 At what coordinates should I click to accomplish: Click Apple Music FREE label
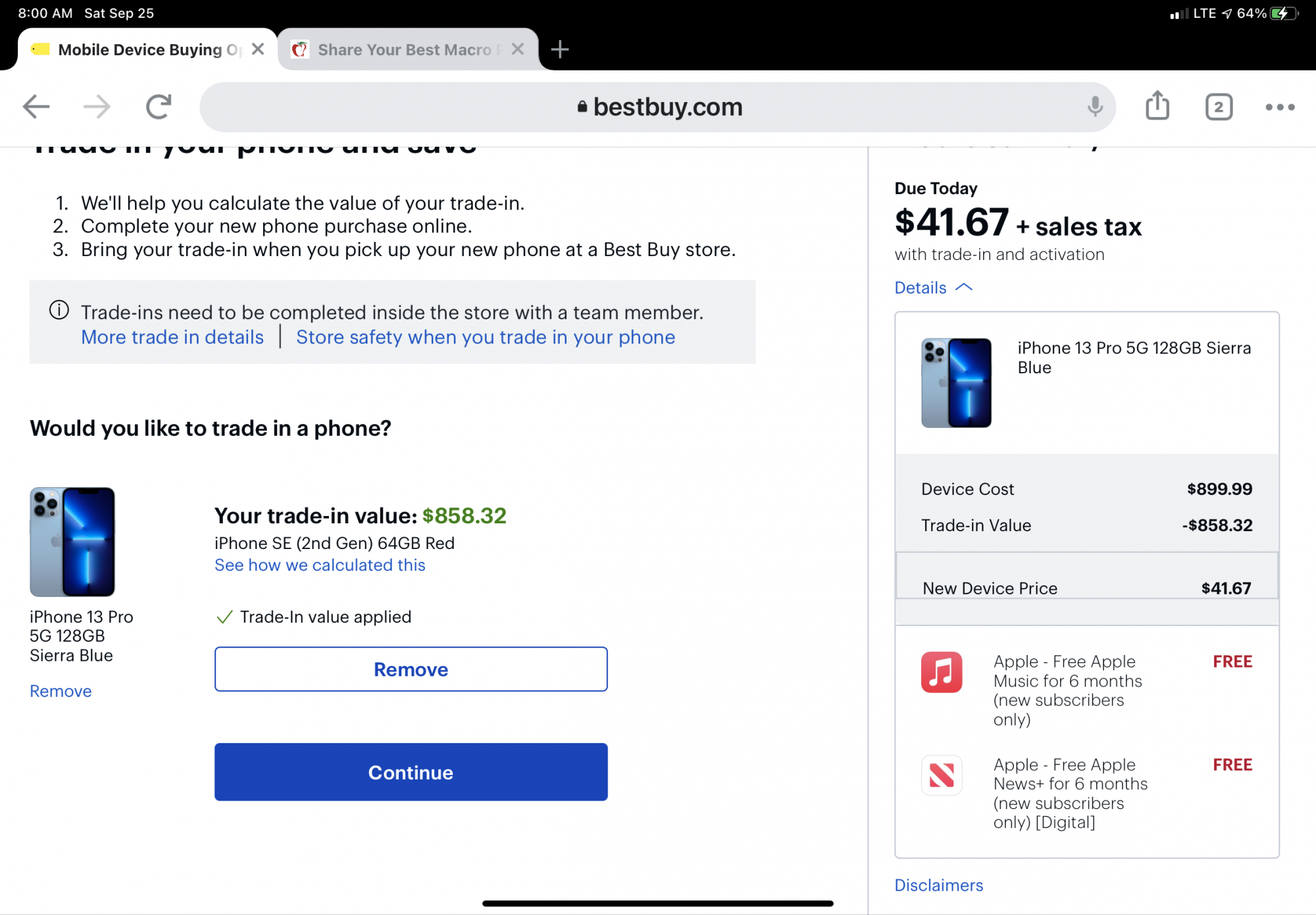[x=1232, y=662]
